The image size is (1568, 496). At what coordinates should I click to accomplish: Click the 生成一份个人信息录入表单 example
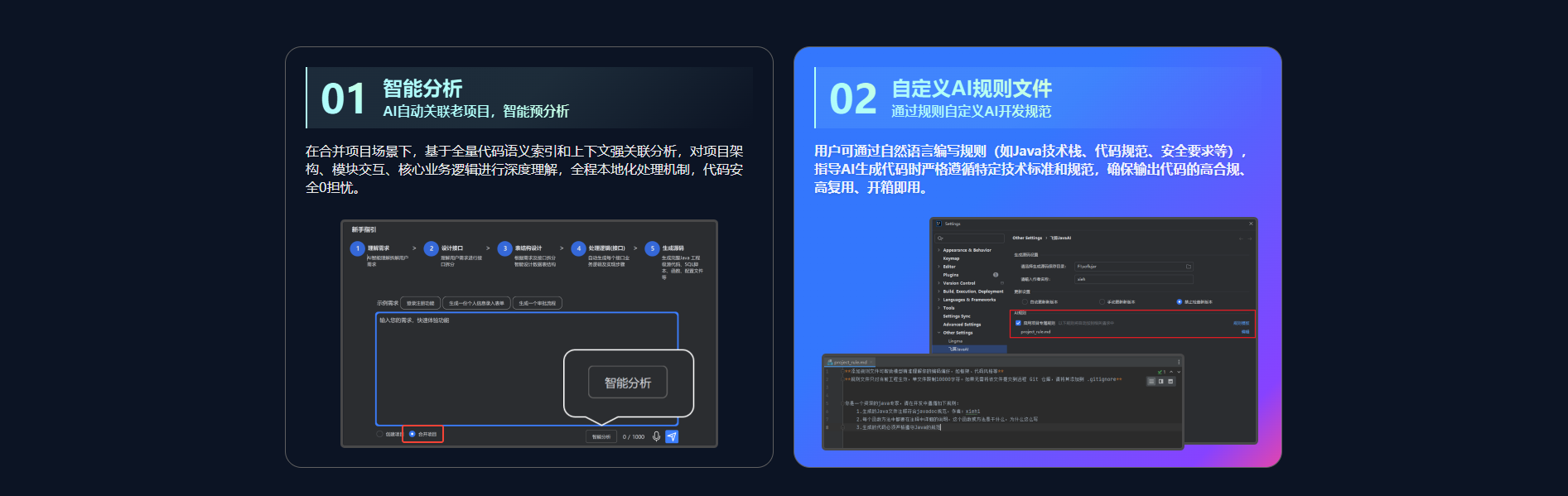(476, 303)
